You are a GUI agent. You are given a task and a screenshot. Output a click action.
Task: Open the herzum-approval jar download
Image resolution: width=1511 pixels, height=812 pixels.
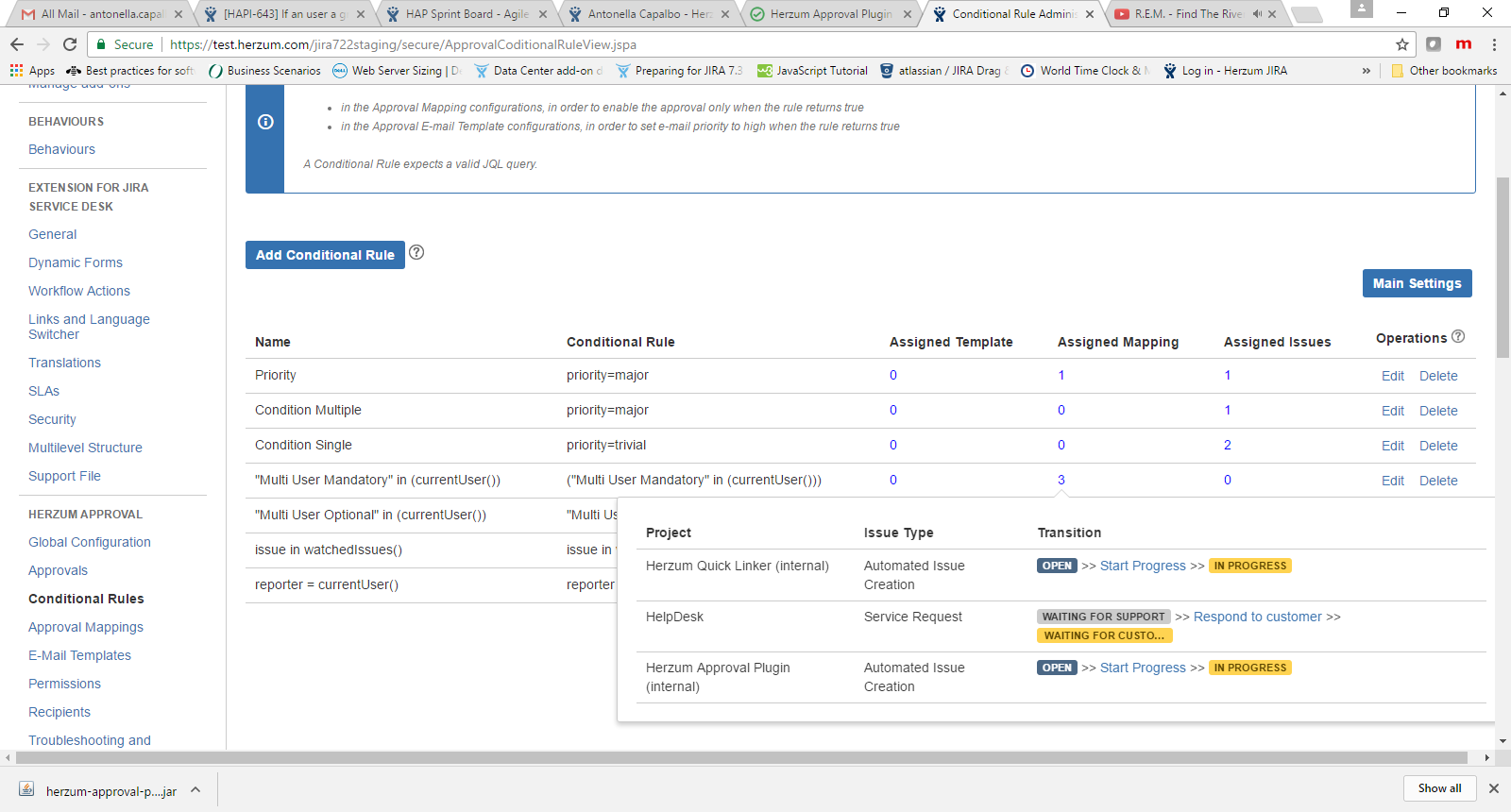click(98, 790)
